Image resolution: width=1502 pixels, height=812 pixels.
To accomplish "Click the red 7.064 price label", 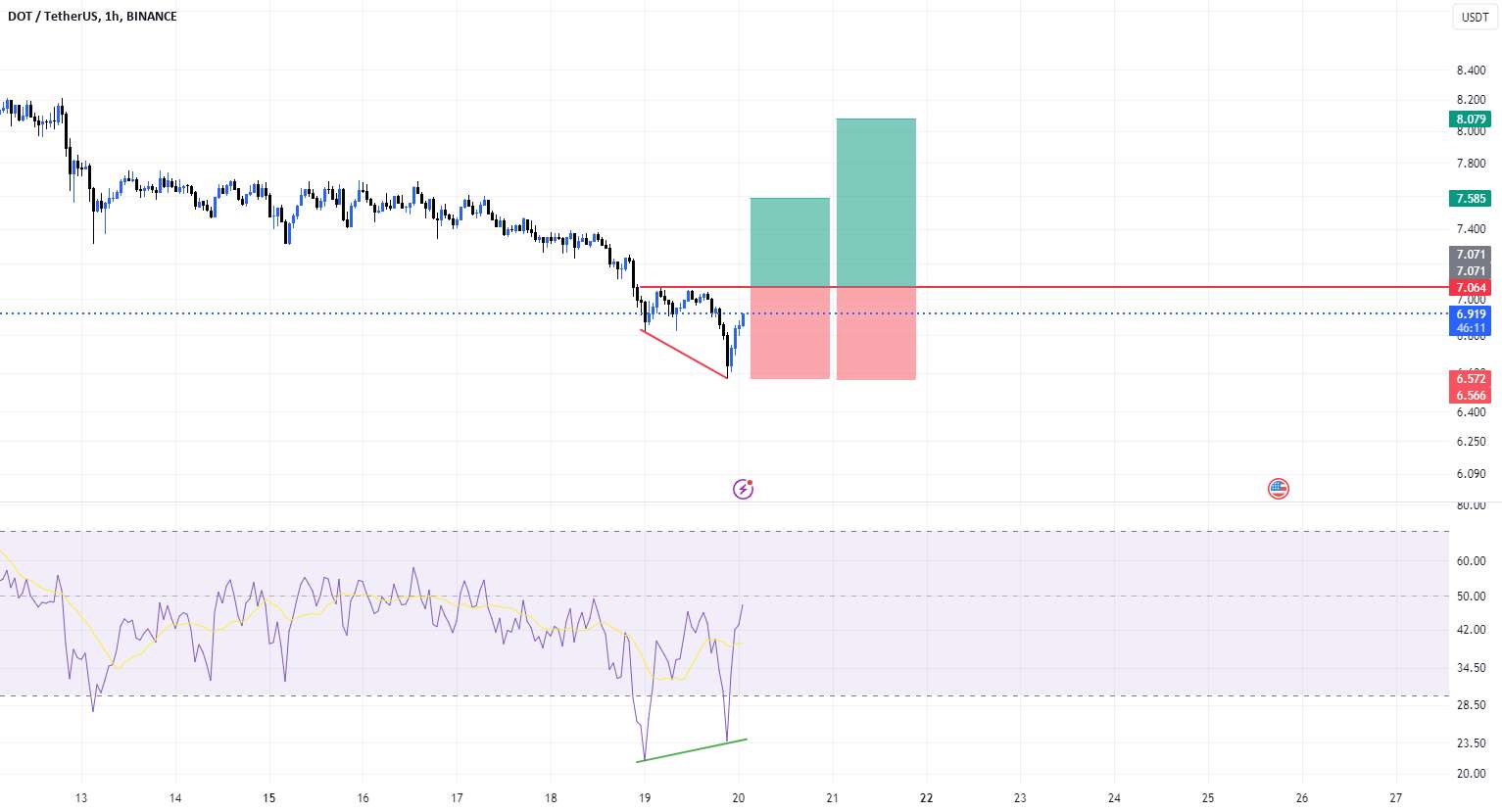I will click(1471, 288).
